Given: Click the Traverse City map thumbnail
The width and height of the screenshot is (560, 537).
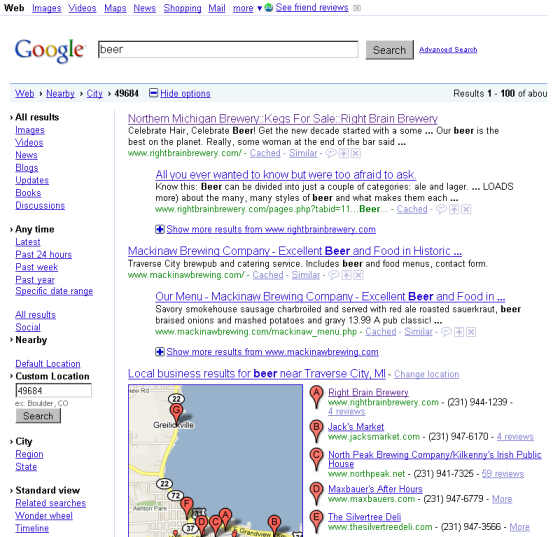Looking at the screenshot, I should coord(215,461).
